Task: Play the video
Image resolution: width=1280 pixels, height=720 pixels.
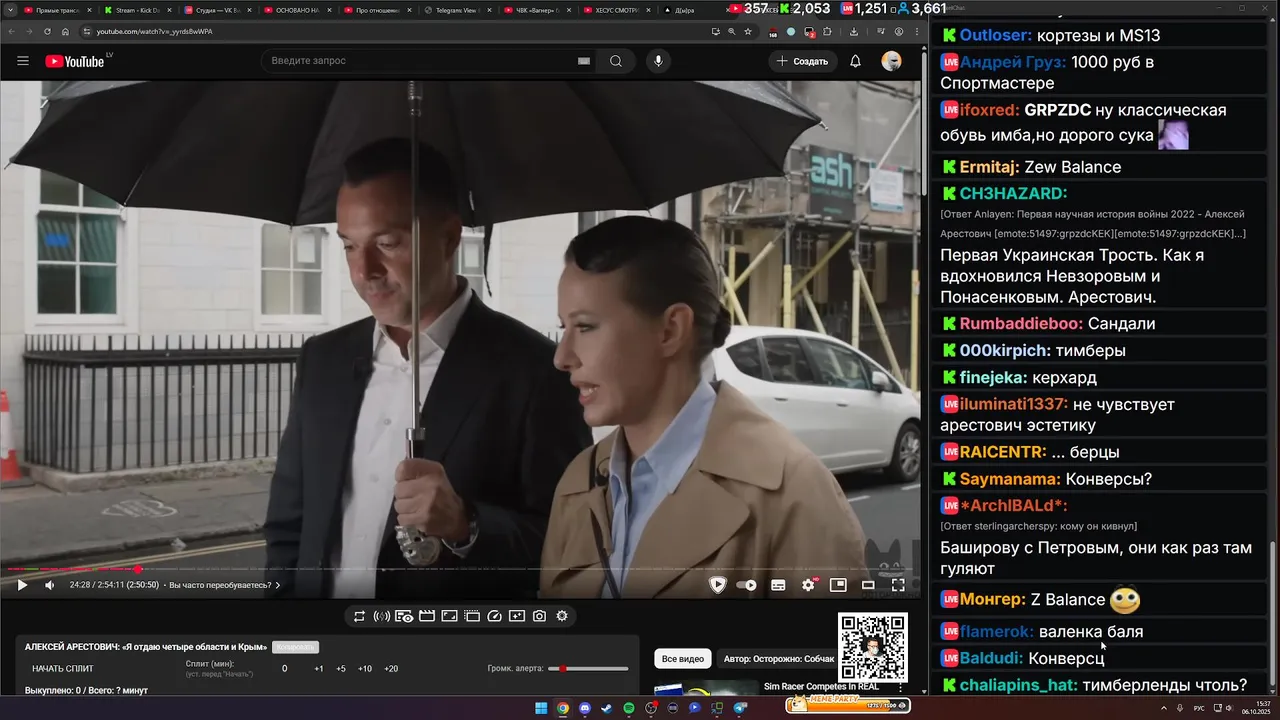Action: pyautogui.click(x=22, y=585)
